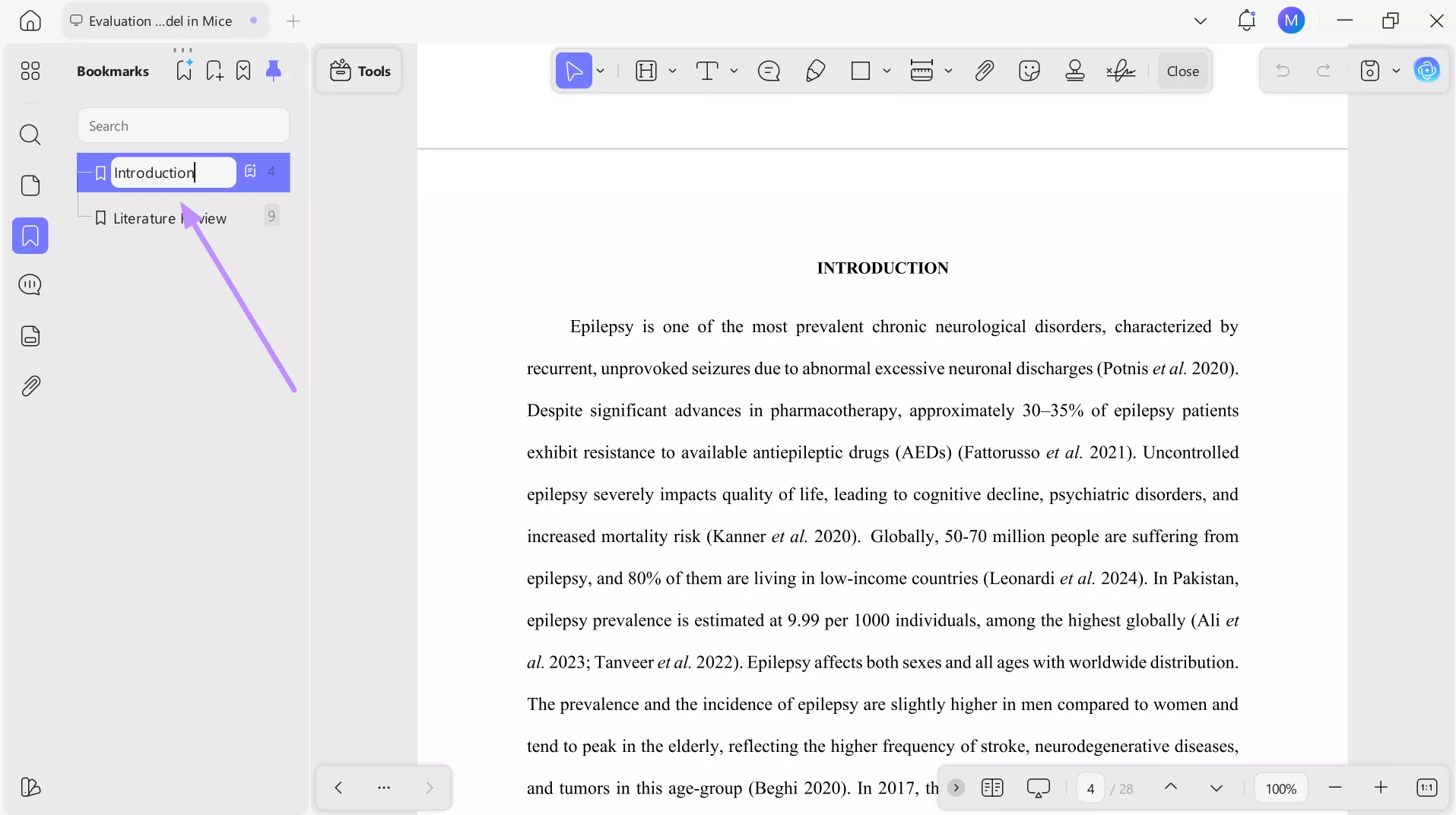Expand the selection tool dropdown arrow
The width and height of the screenshot is (1456, 815).
pos(601,71)
